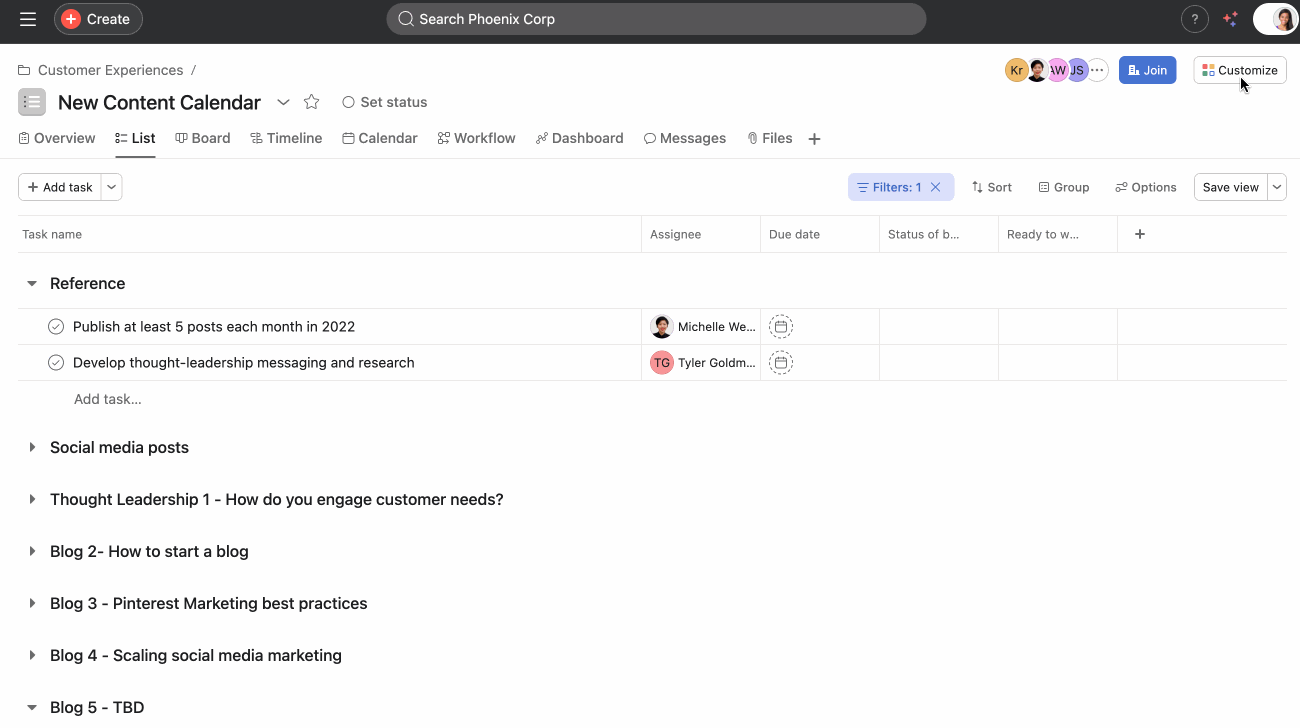Open the Save view dropdown arrow
Screen dimensions: 1300x728
click(x=1276, y=186)
